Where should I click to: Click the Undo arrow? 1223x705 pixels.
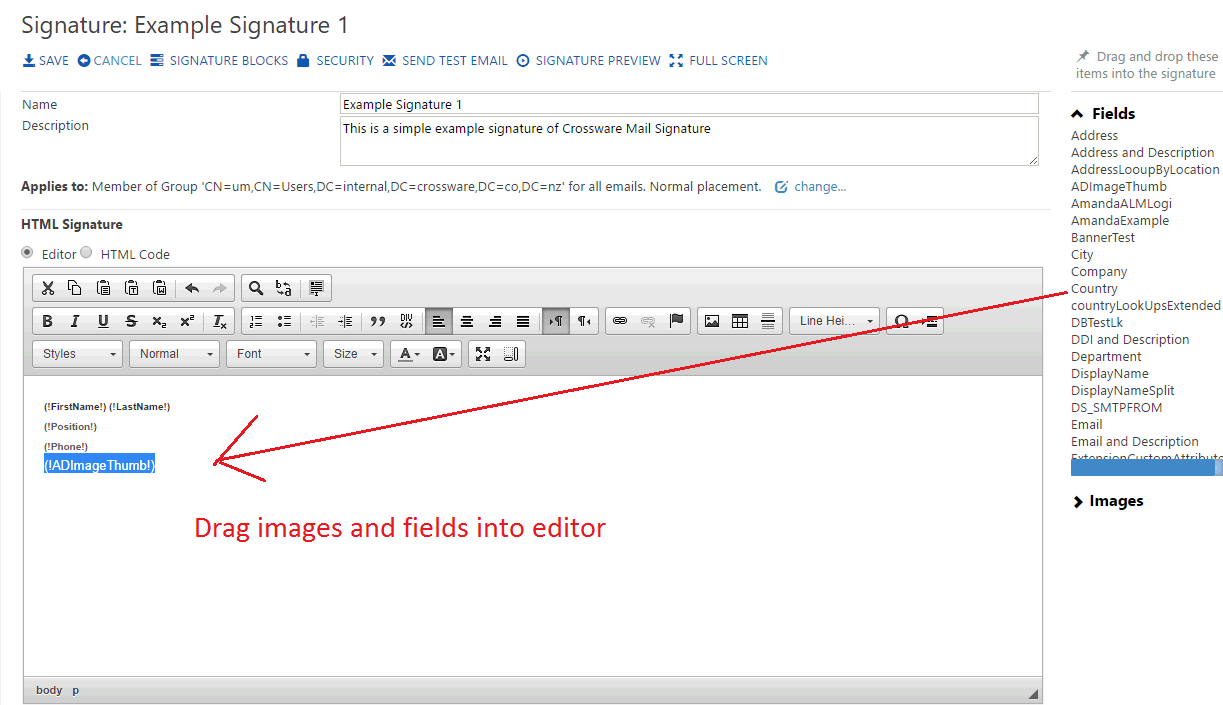tap(192, 288)
